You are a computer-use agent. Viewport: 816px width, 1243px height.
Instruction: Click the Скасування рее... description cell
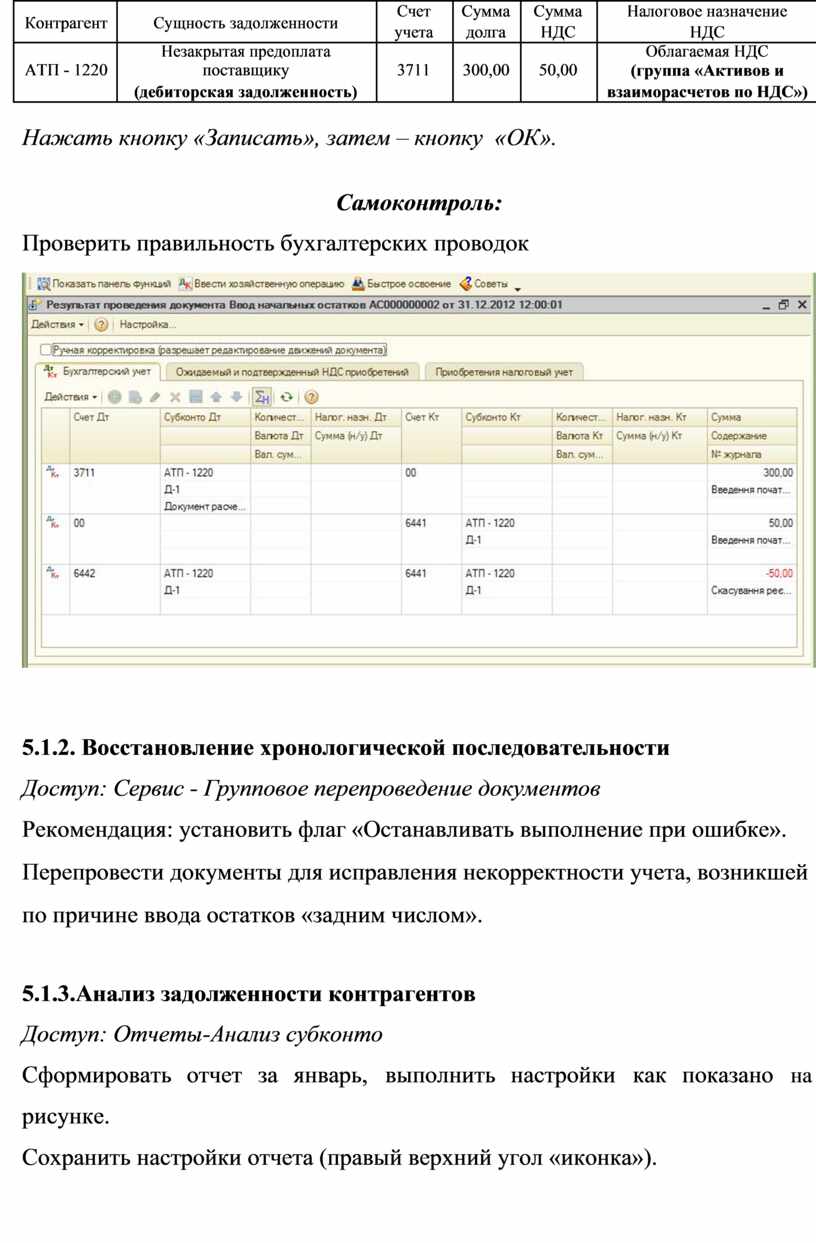pos(752,591)
